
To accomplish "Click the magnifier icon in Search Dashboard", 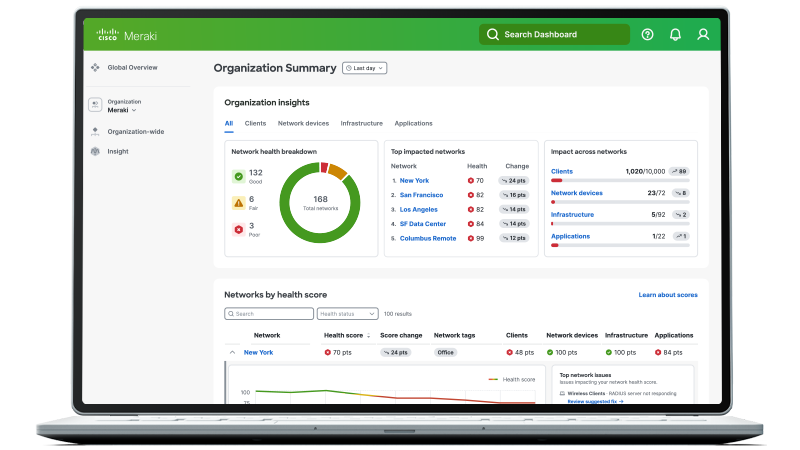I will pyautogui.click(x=492, y=34).
